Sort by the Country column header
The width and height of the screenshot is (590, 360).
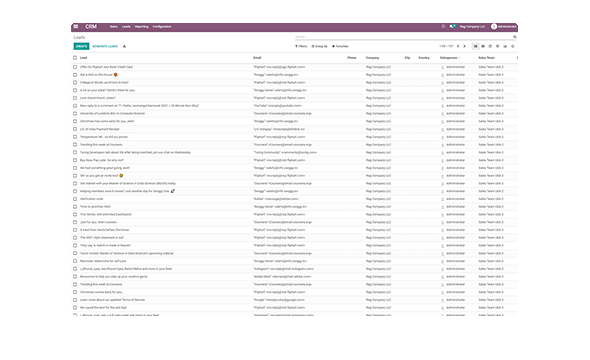(x=424, y=58)
